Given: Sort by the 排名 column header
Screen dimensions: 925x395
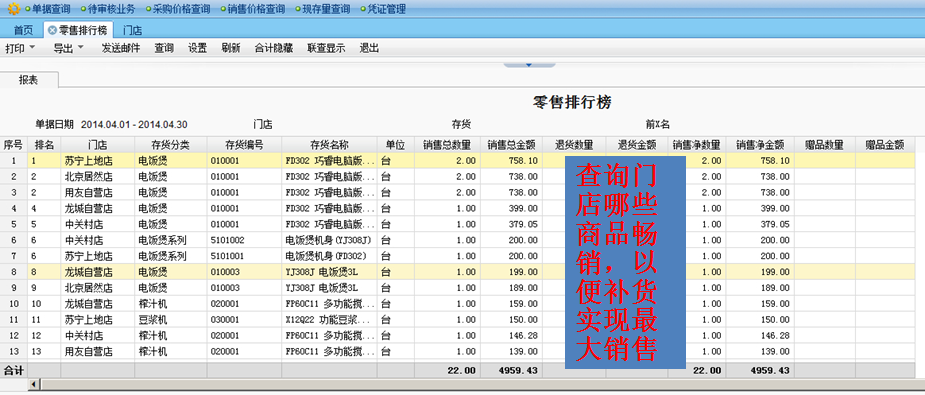Looking at the screenshot, I should click(x=44, y=145).
